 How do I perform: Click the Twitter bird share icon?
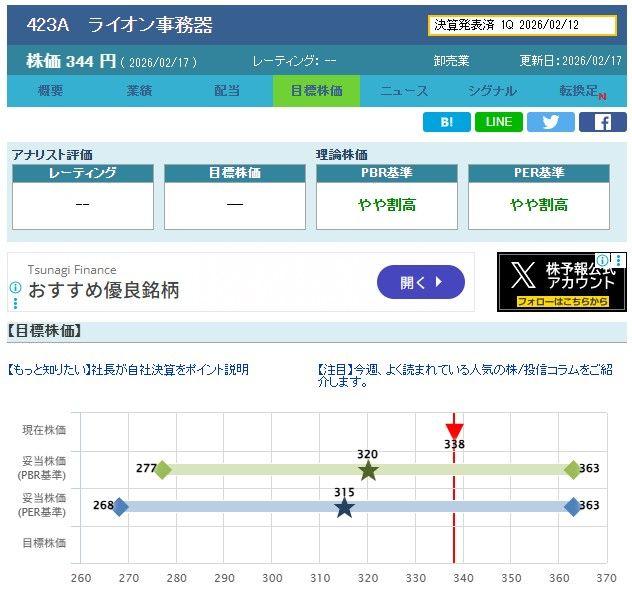click(550, 122)
